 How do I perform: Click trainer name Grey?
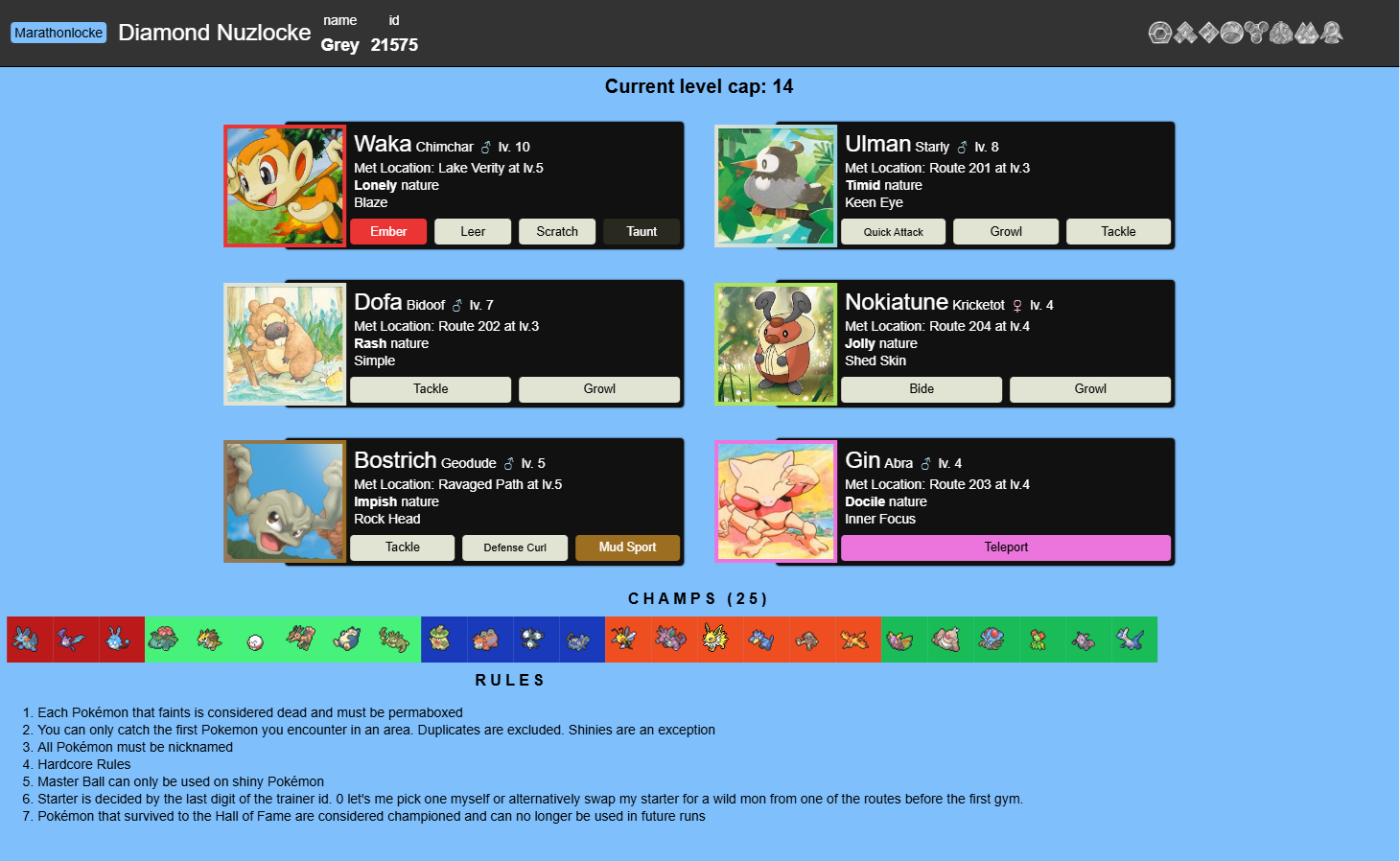click(339, 45)
